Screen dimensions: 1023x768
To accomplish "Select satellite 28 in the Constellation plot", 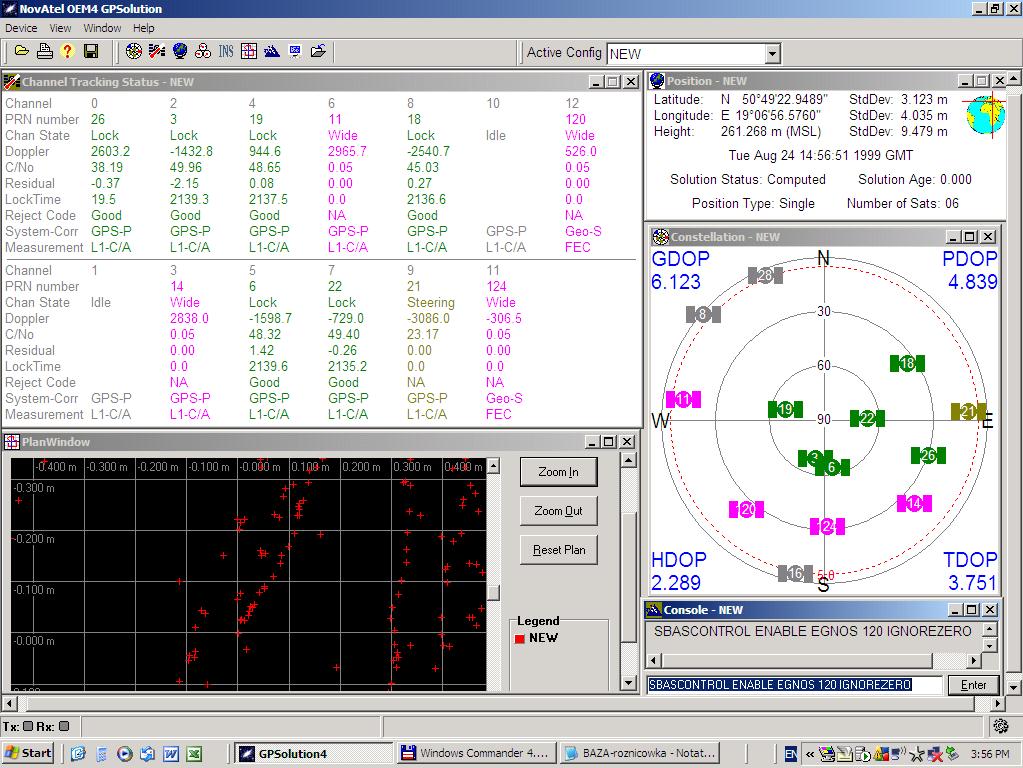I will point(765,275).
